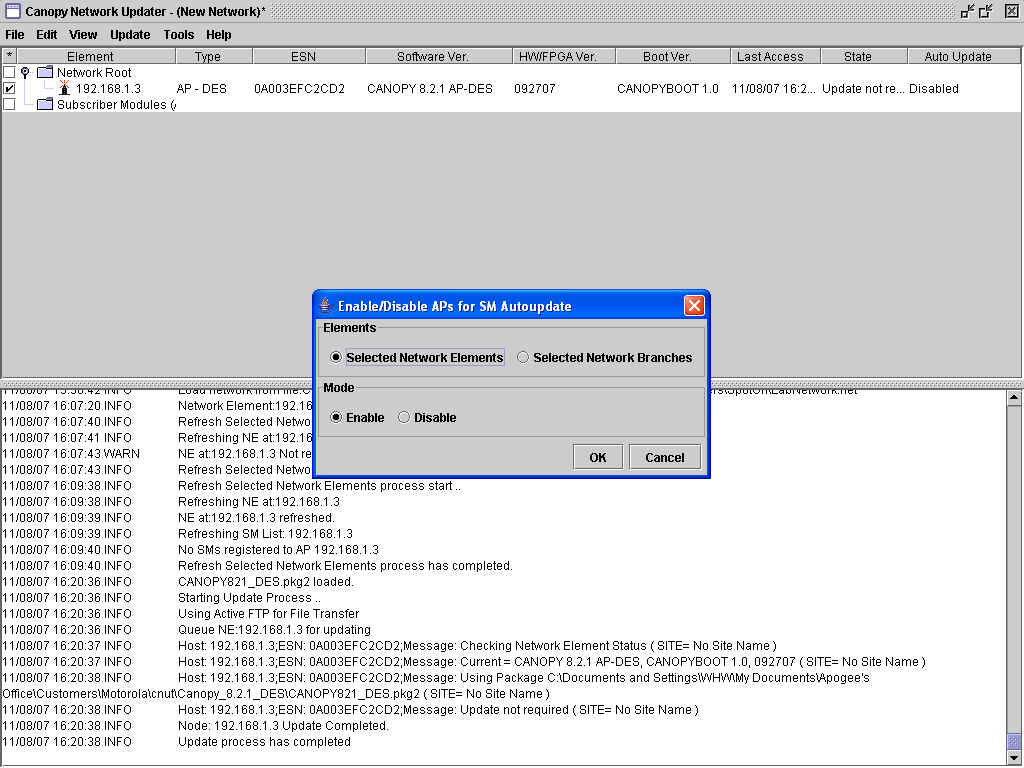Click the restore window icon in title bar

click(x=987, y=11)
